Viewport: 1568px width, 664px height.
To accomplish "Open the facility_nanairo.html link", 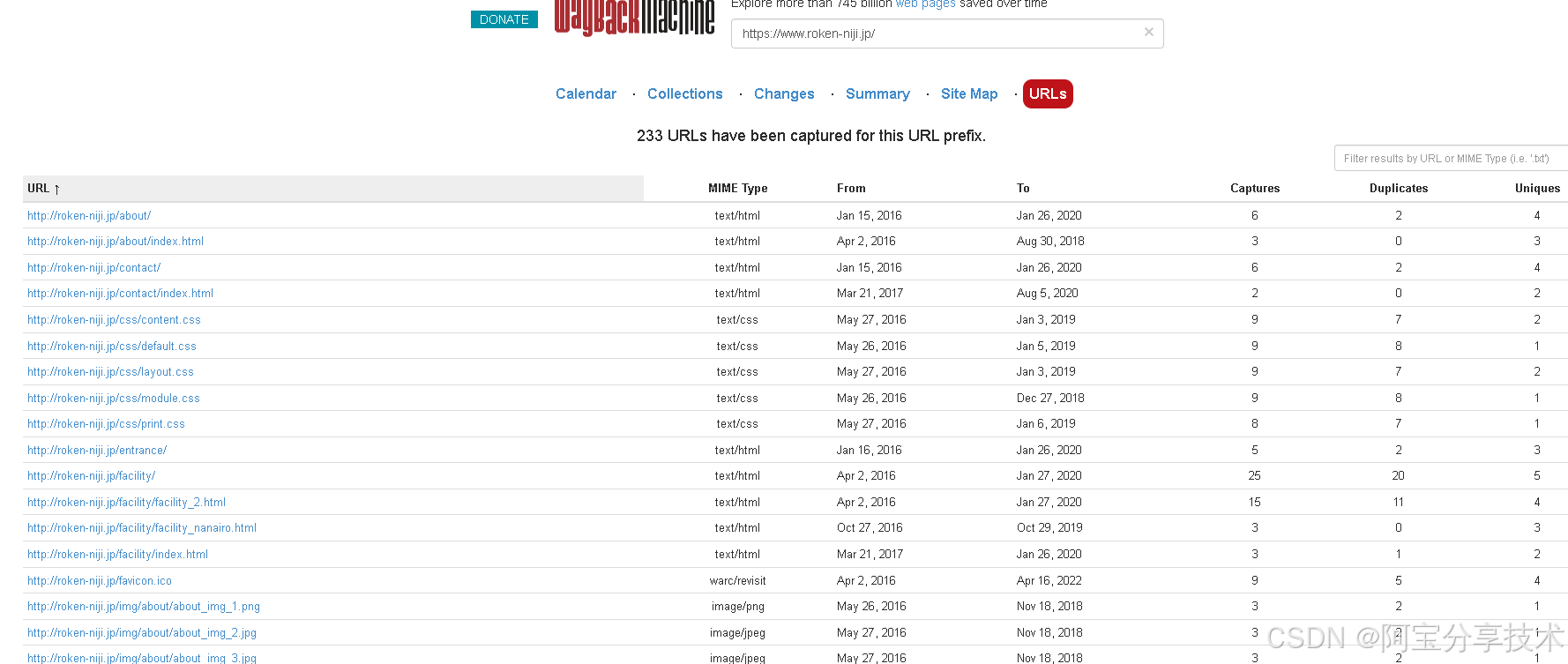I will [x=142, y=527].
